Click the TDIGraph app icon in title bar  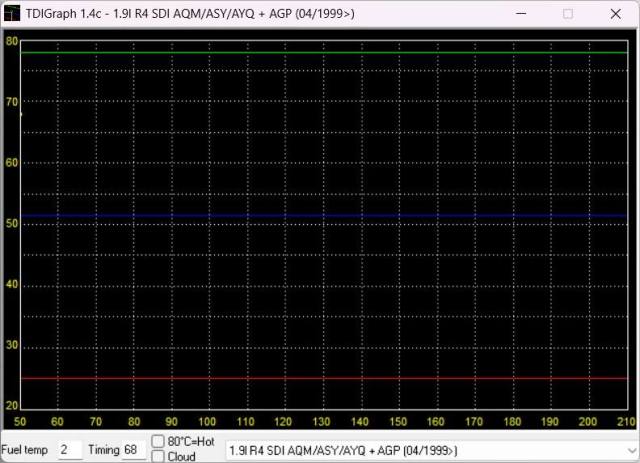point(13,14)
